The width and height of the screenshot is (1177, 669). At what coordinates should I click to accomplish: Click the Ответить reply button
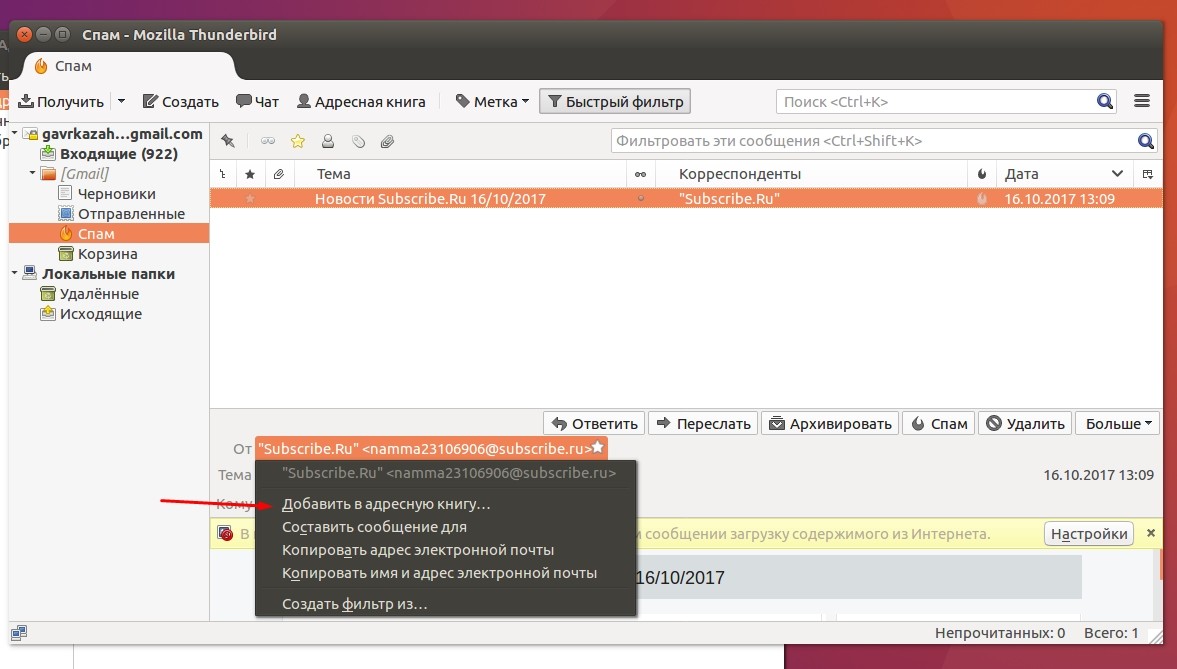click(x=594, y=423)
